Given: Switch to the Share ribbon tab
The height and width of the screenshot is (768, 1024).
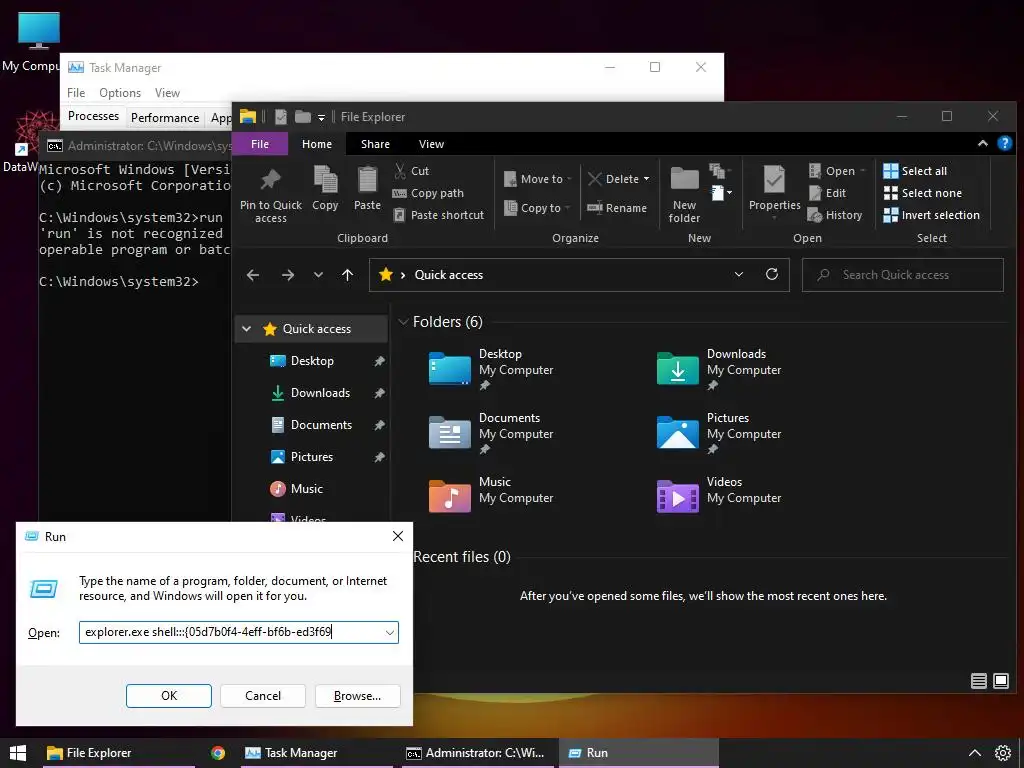Looking at the screenshot, I should coord(376,144).
